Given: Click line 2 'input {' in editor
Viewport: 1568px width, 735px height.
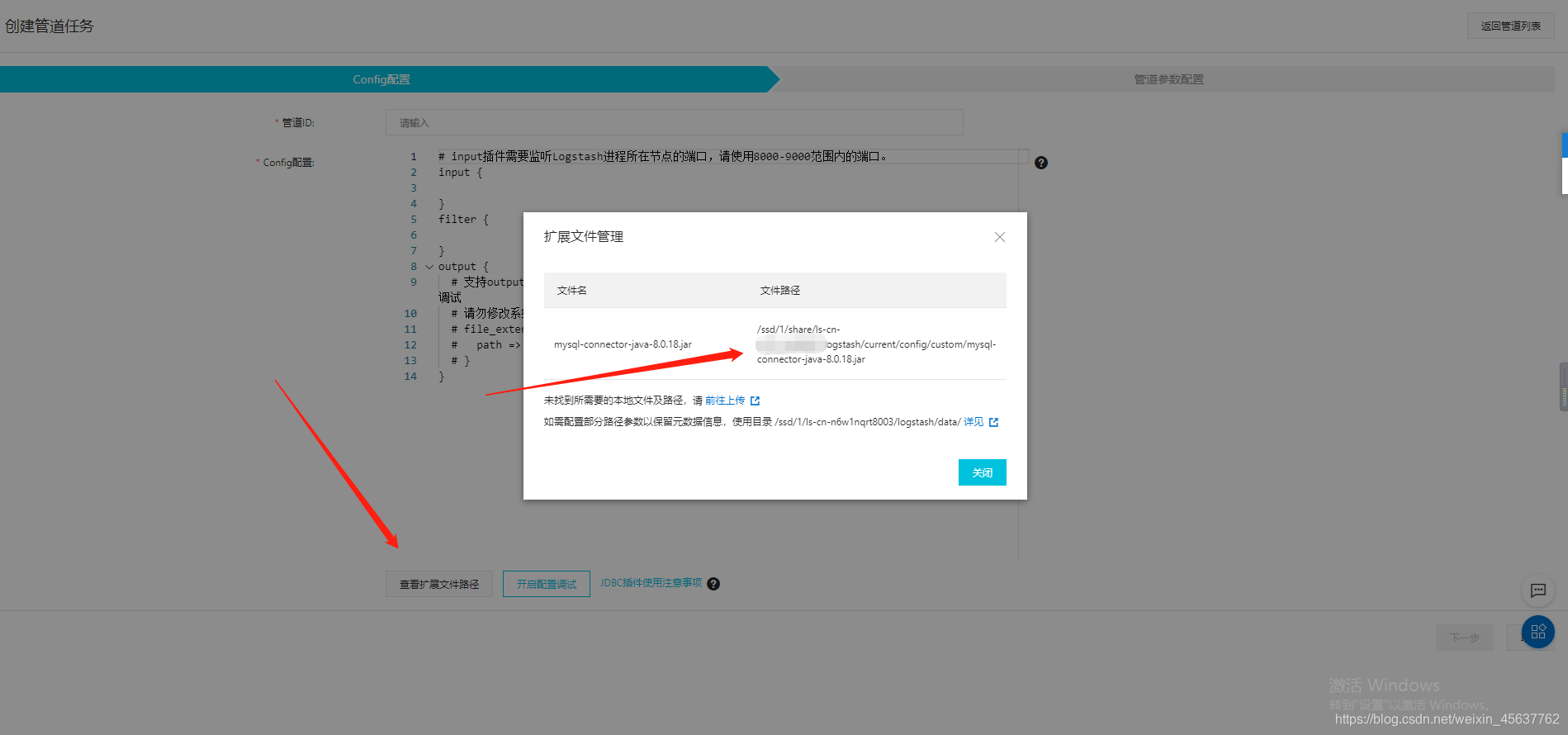Looking at the screenshot, I should (460, 173).
